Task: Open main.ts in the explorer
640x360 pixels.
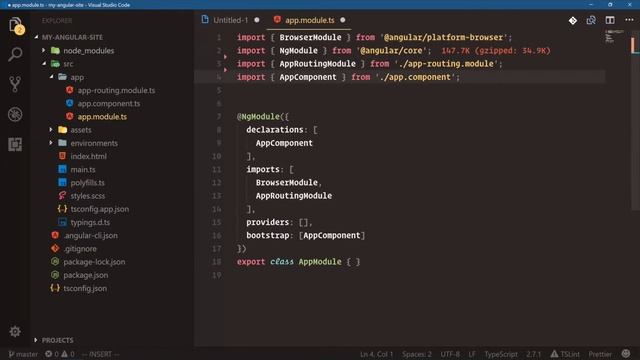Action: tap(83, 169)
